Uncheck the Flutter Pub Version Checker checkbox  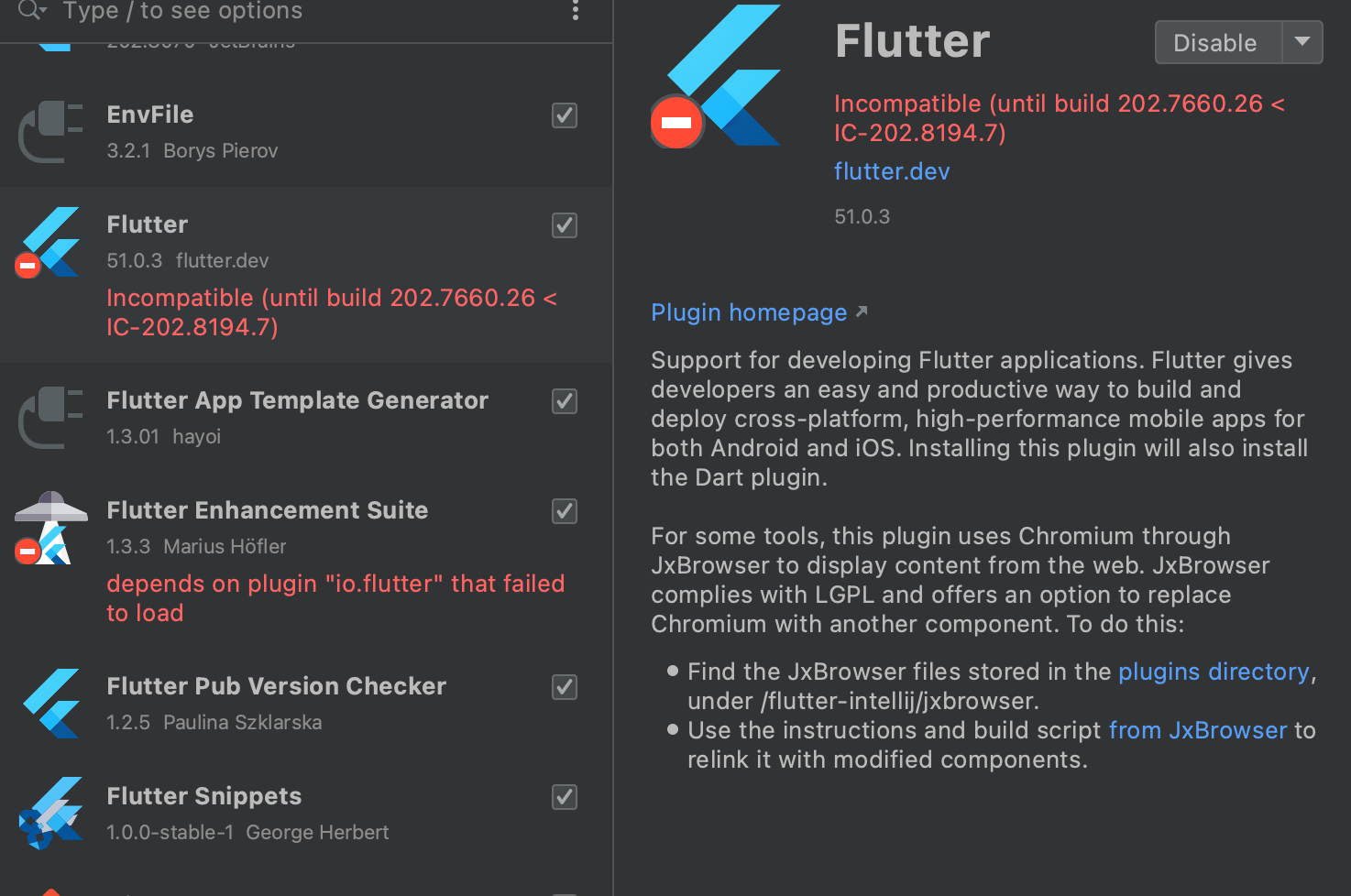point(564,687)
